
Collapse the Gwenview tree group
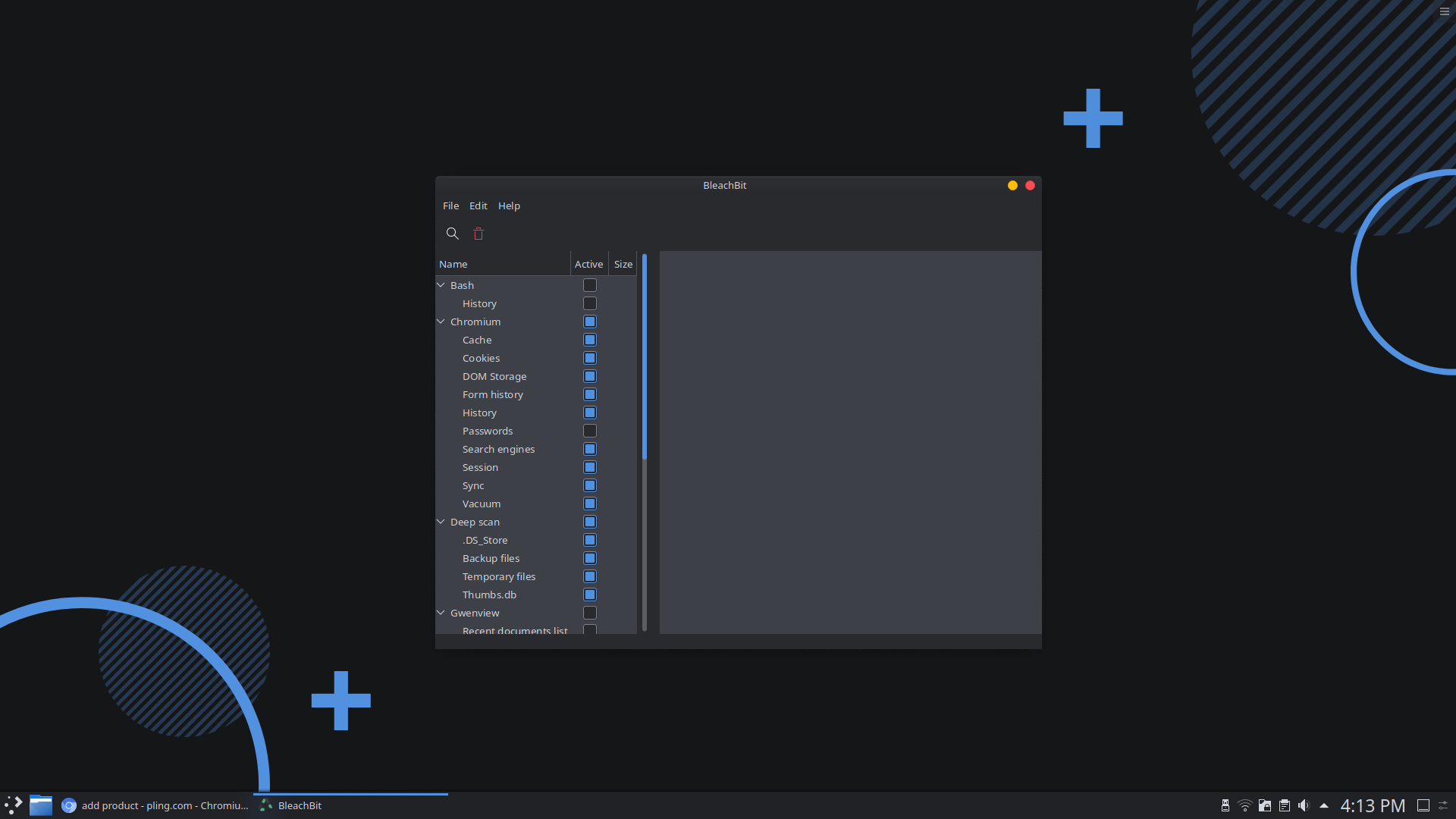tap(441, 613)
